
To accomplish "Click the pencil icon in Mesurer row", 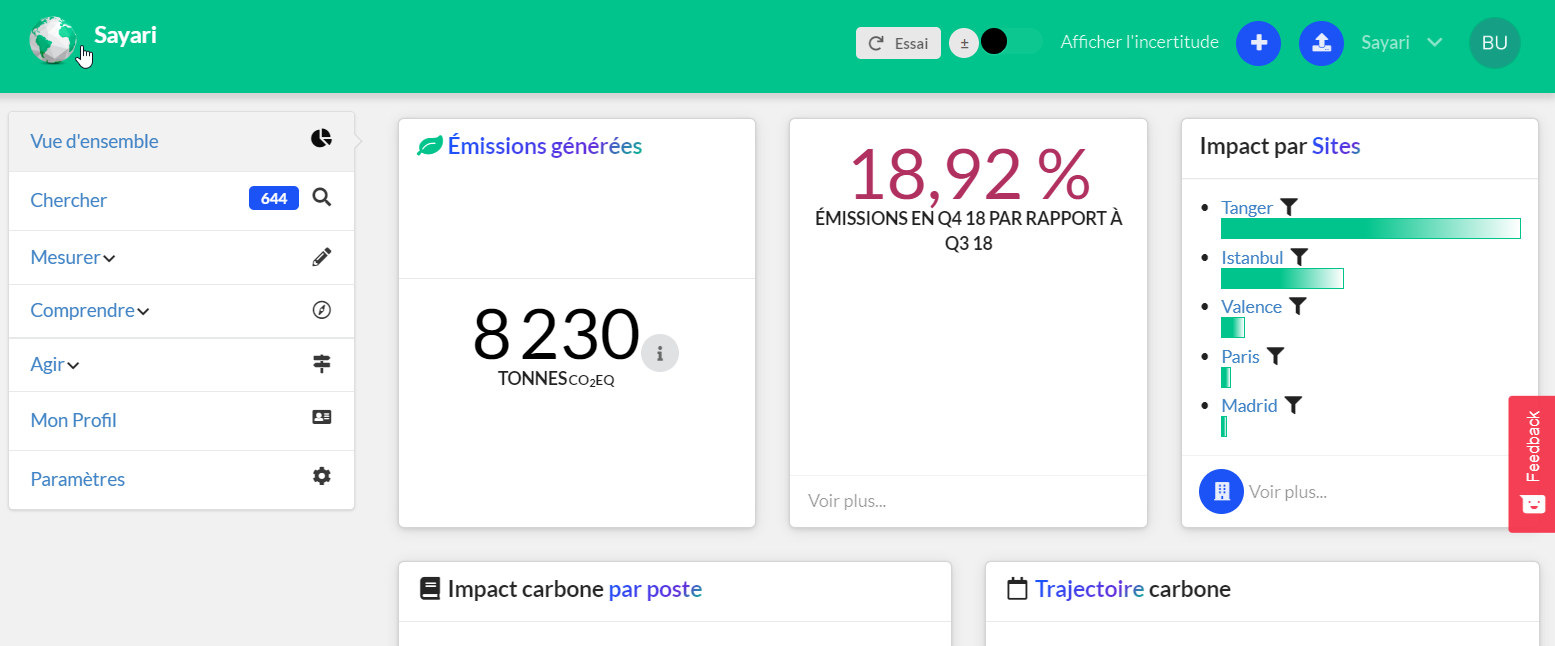I will (x=321, y=257).
